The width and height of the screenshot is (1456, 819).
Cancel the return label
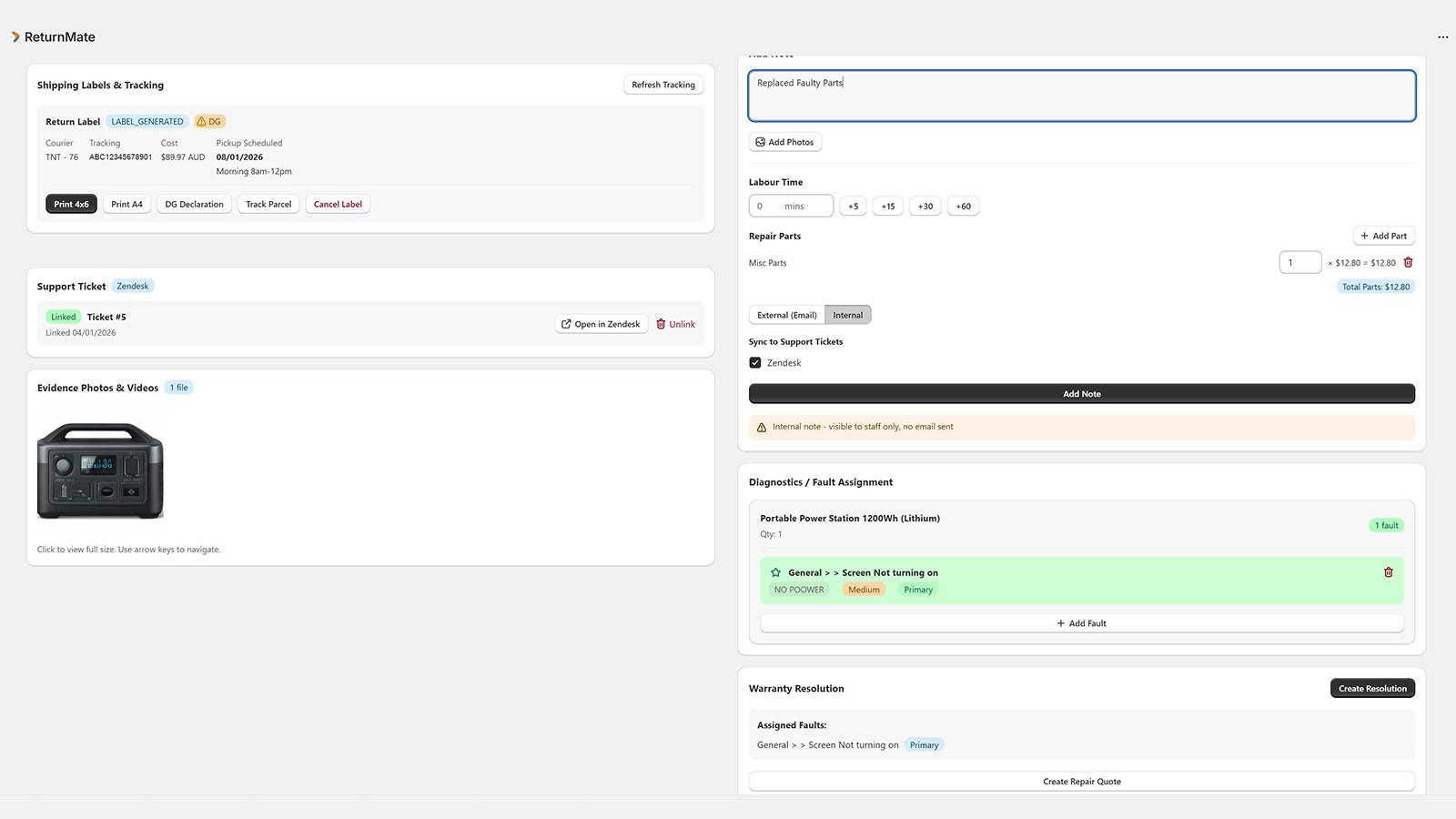click(338, 204)
